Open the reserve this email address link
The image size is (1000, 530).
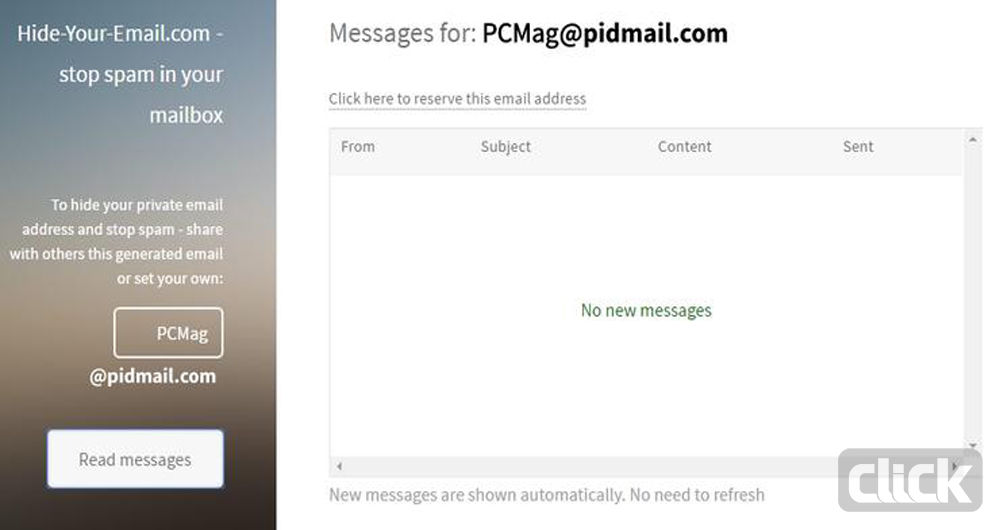[457, 99]
